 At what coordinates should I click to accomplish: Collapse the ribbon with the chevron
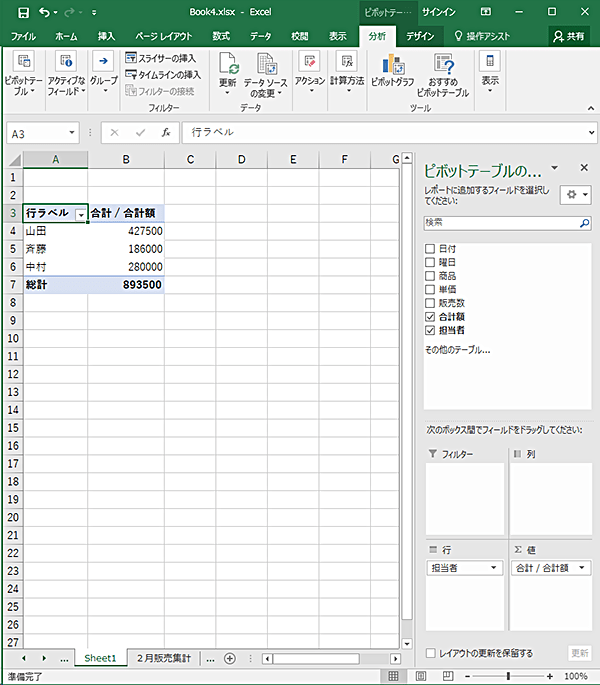(591, 108)
